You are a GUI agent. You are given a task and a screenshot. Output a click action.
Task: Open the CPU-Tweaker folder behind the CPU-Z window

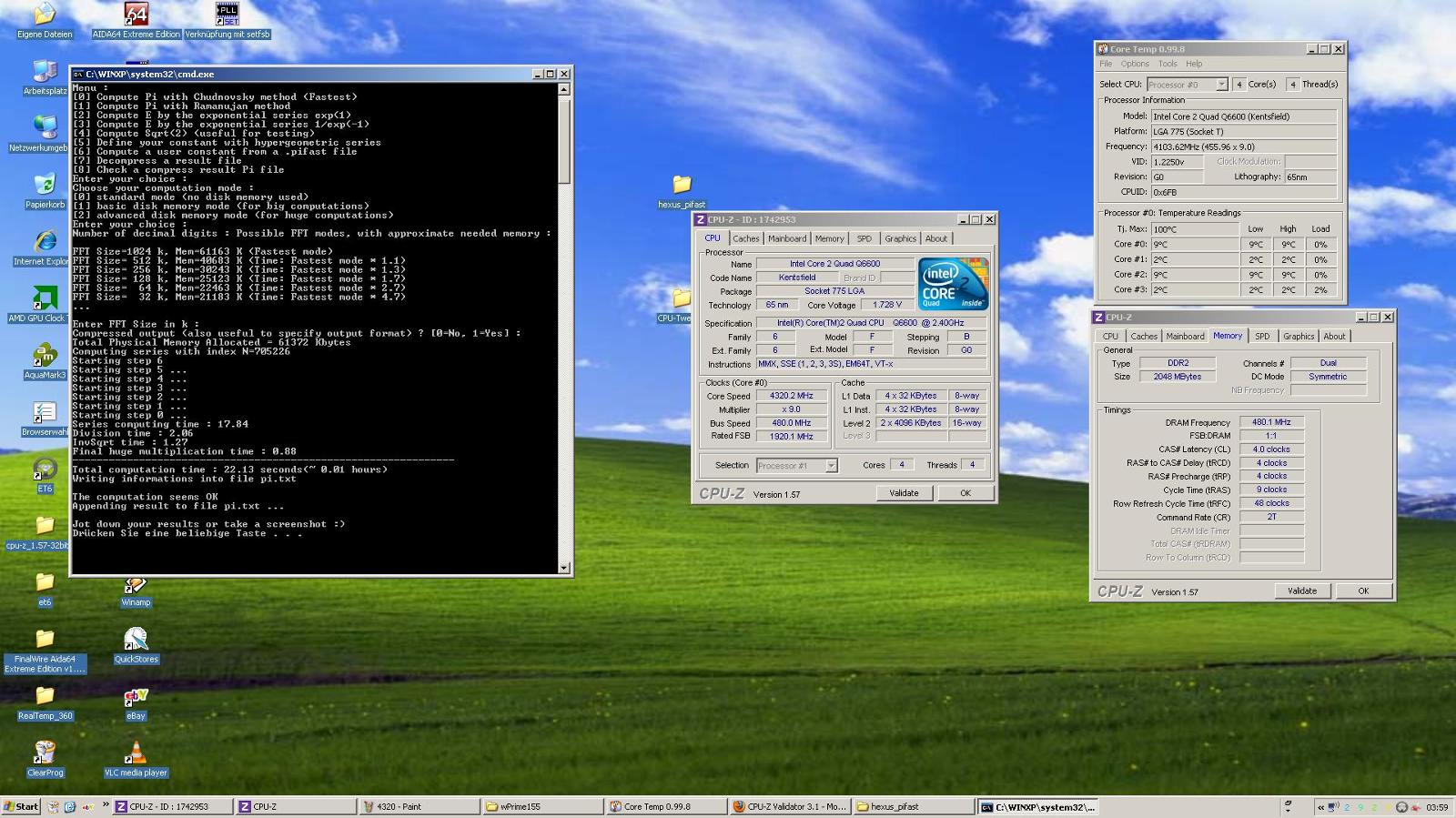click(x=680, y=299)
